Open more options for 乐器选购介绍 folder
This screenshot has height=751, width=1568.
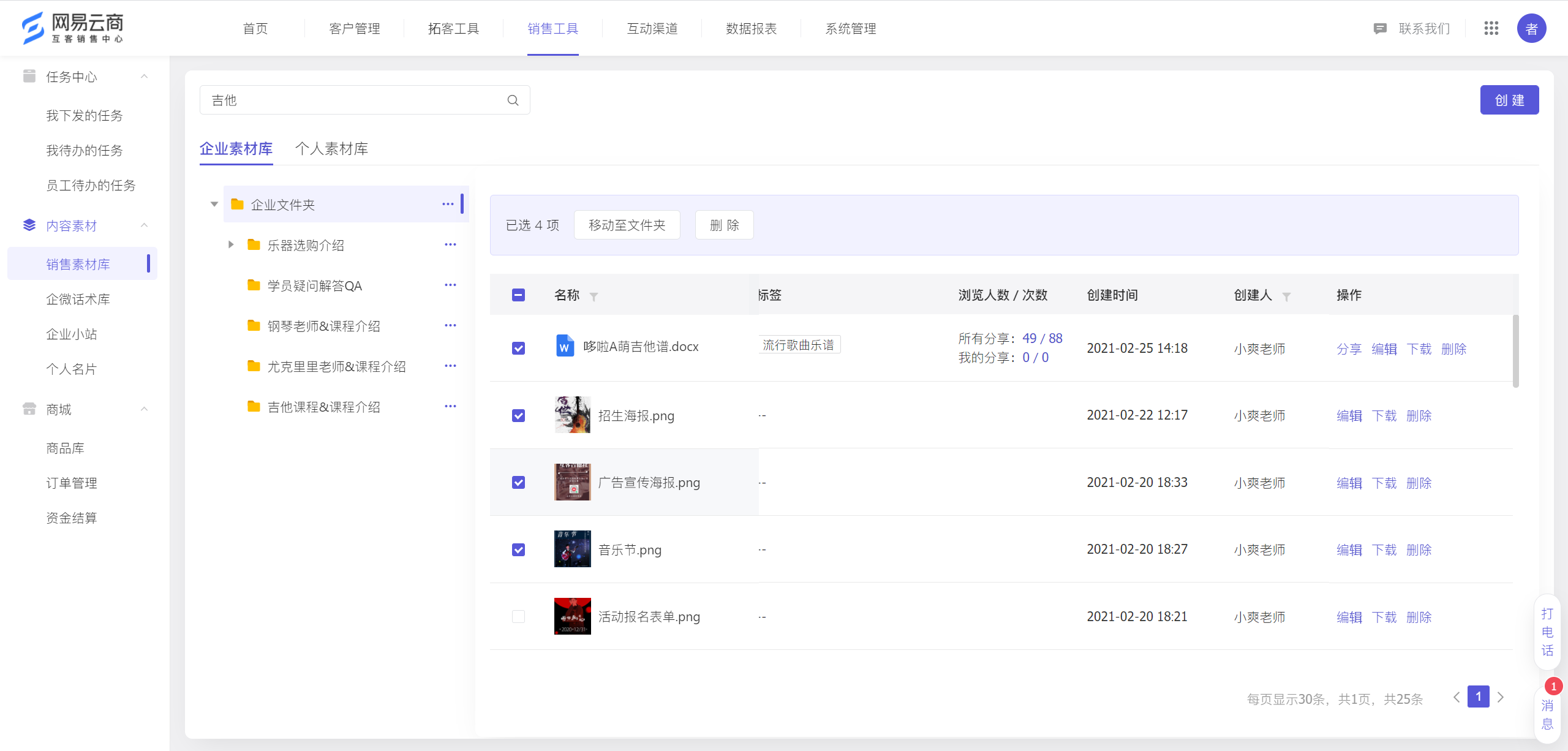[450, 244]
